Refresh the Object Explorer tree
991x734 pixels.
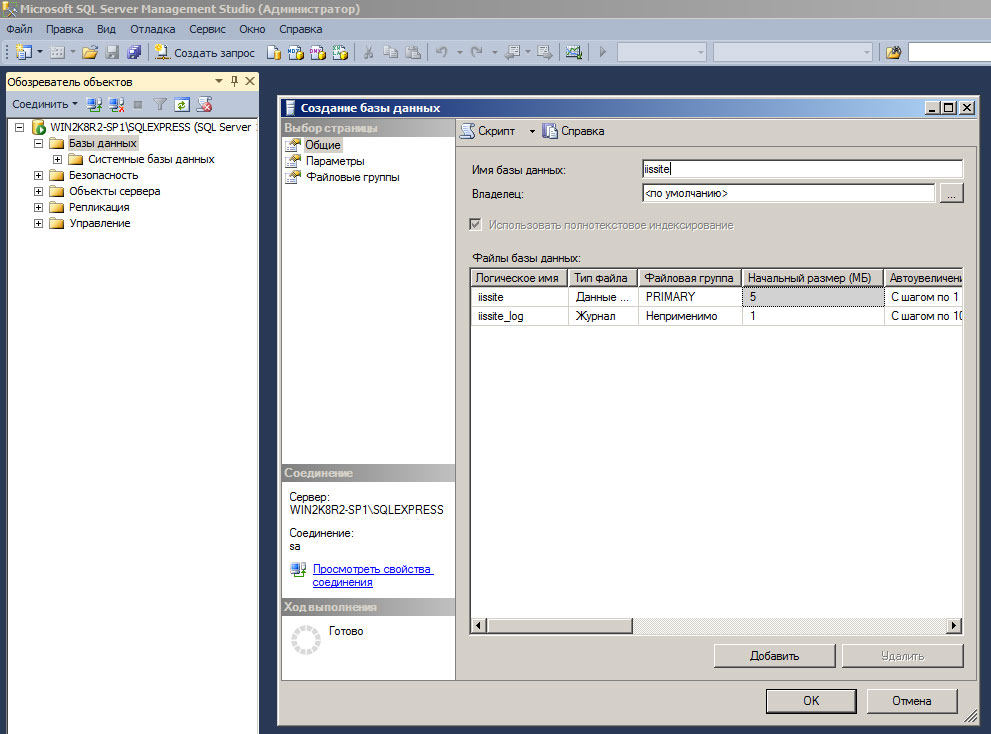181,104
